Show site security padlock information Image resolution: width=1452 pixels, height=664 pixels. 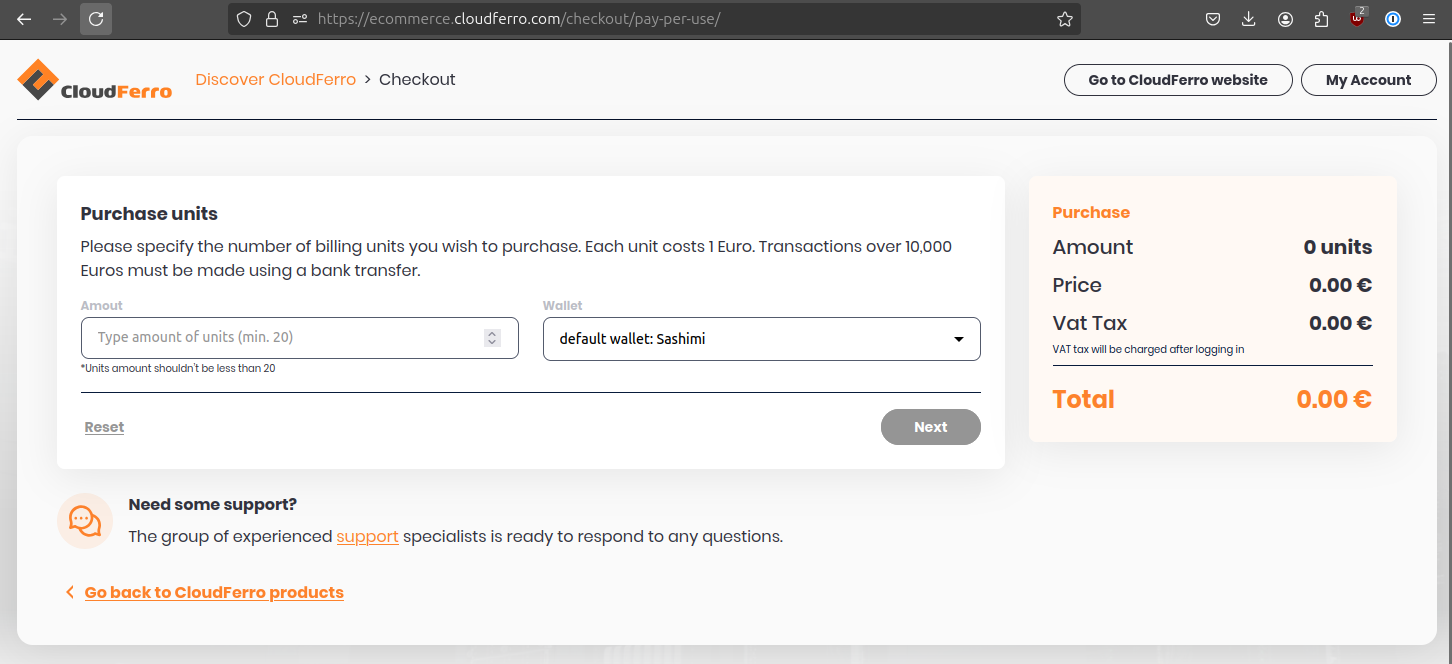[x=271, y=19]
